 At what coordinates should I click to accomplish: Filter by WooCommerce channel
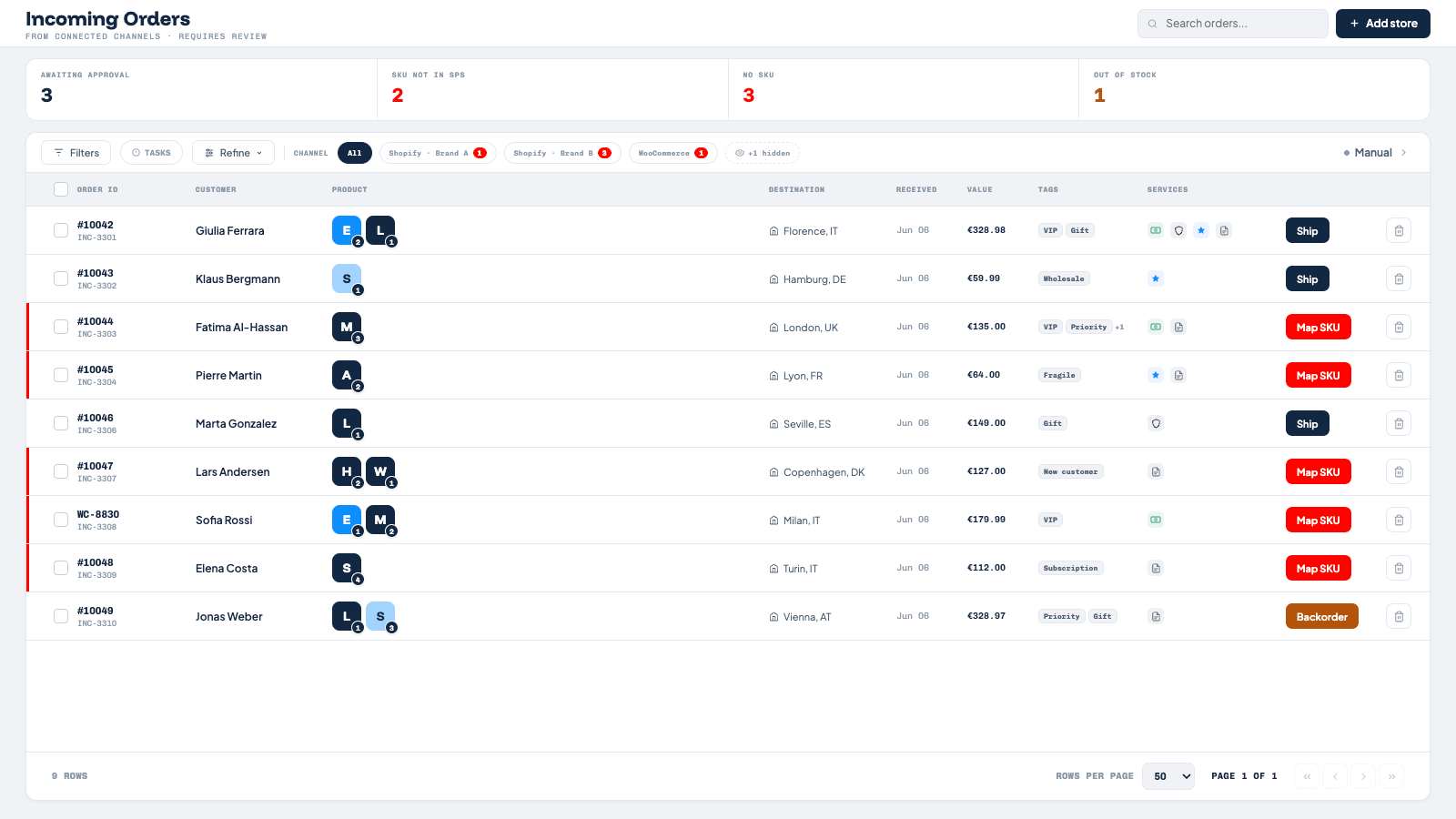click(673, 153)
